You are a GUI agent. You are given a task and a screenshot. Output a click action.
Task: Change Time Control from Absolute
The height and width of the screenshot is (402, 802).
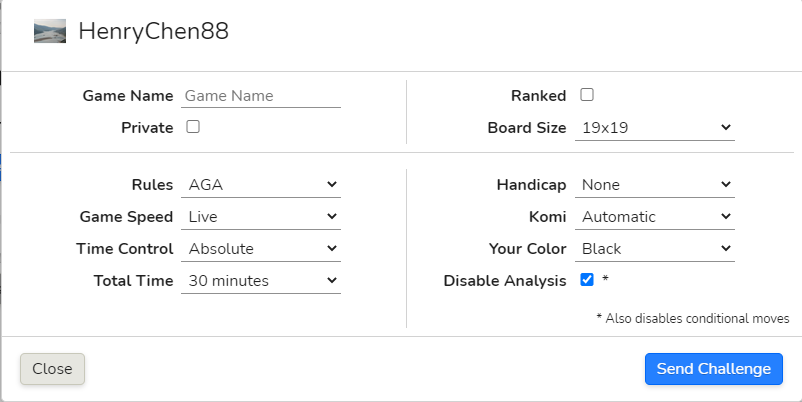coord(261,249)
